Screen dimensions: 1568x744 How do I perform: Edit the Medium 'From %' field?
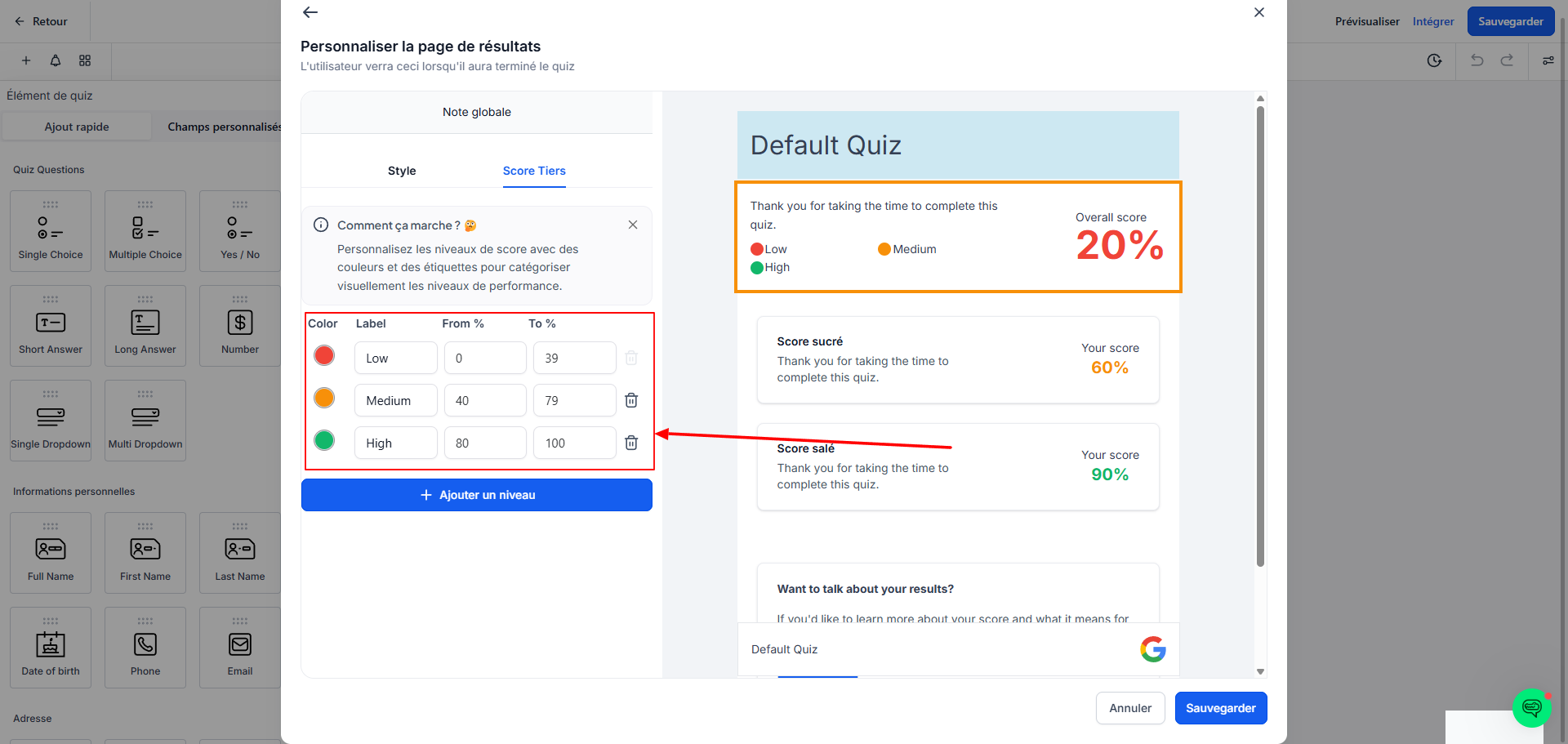coord(485,400)
